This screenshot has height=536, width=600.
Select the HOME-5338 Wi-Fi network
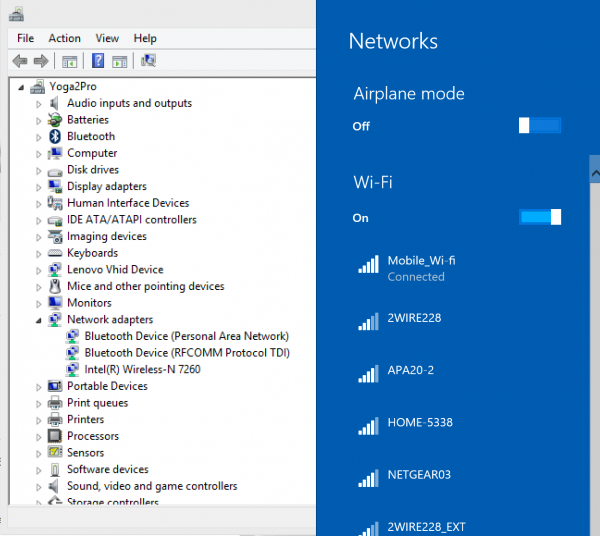[x=420, y=422]
